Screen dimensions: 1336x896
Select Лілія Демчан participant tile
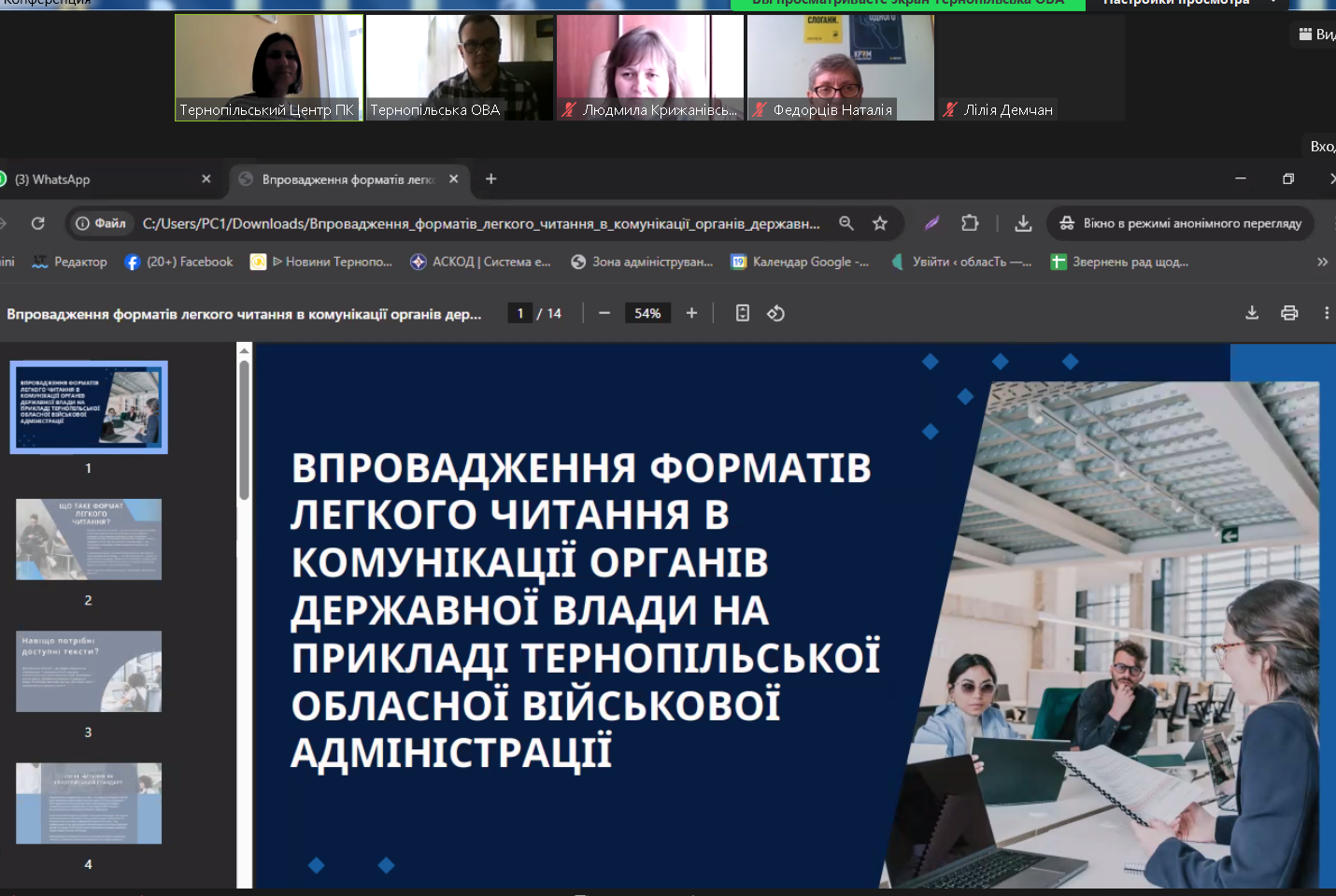click(x=1031, y=67)
